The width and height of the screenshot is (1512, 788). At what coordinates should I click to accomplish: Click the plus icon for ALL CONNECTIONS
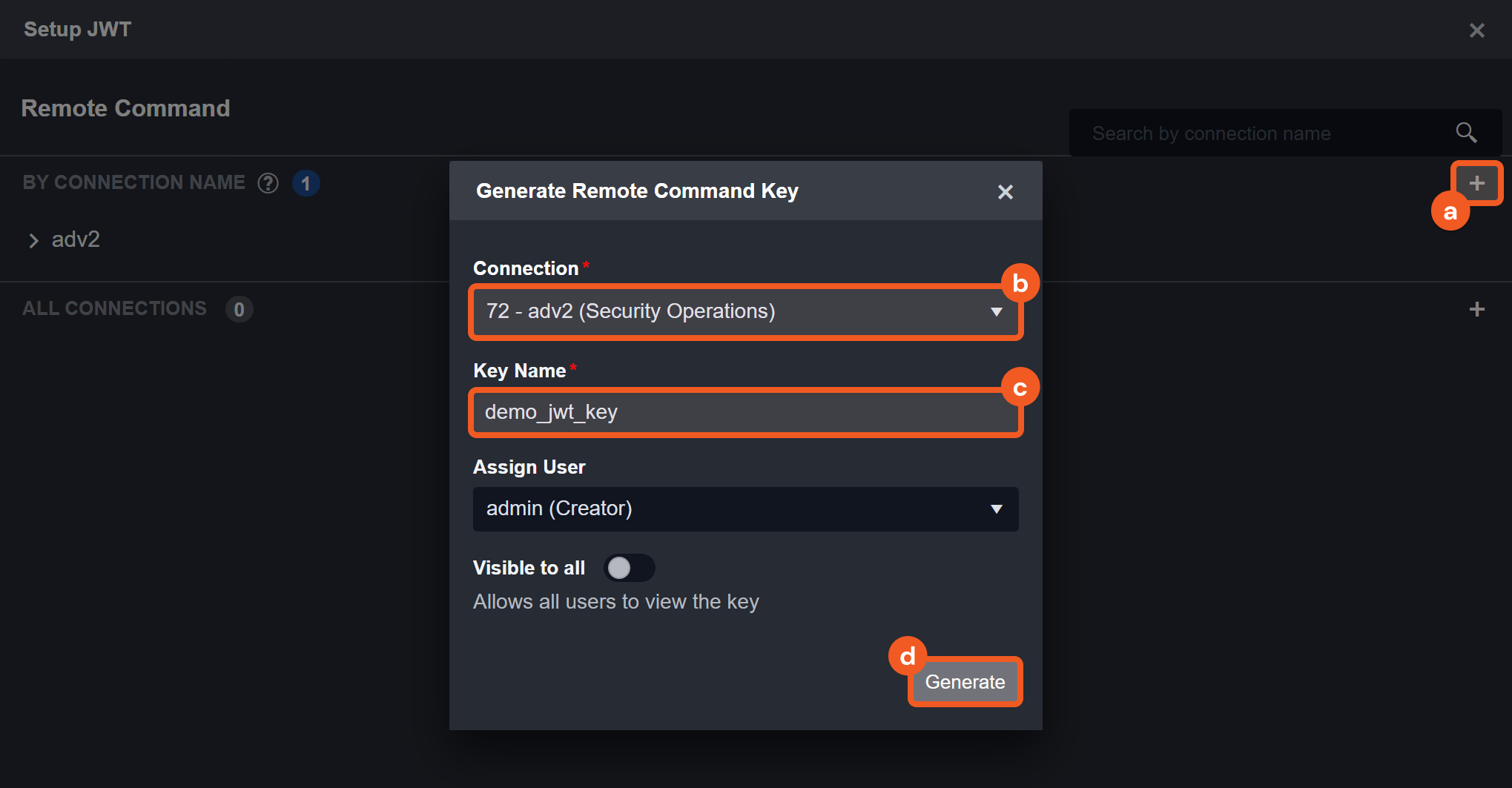pyautogui.click(x=1476, y=309)
